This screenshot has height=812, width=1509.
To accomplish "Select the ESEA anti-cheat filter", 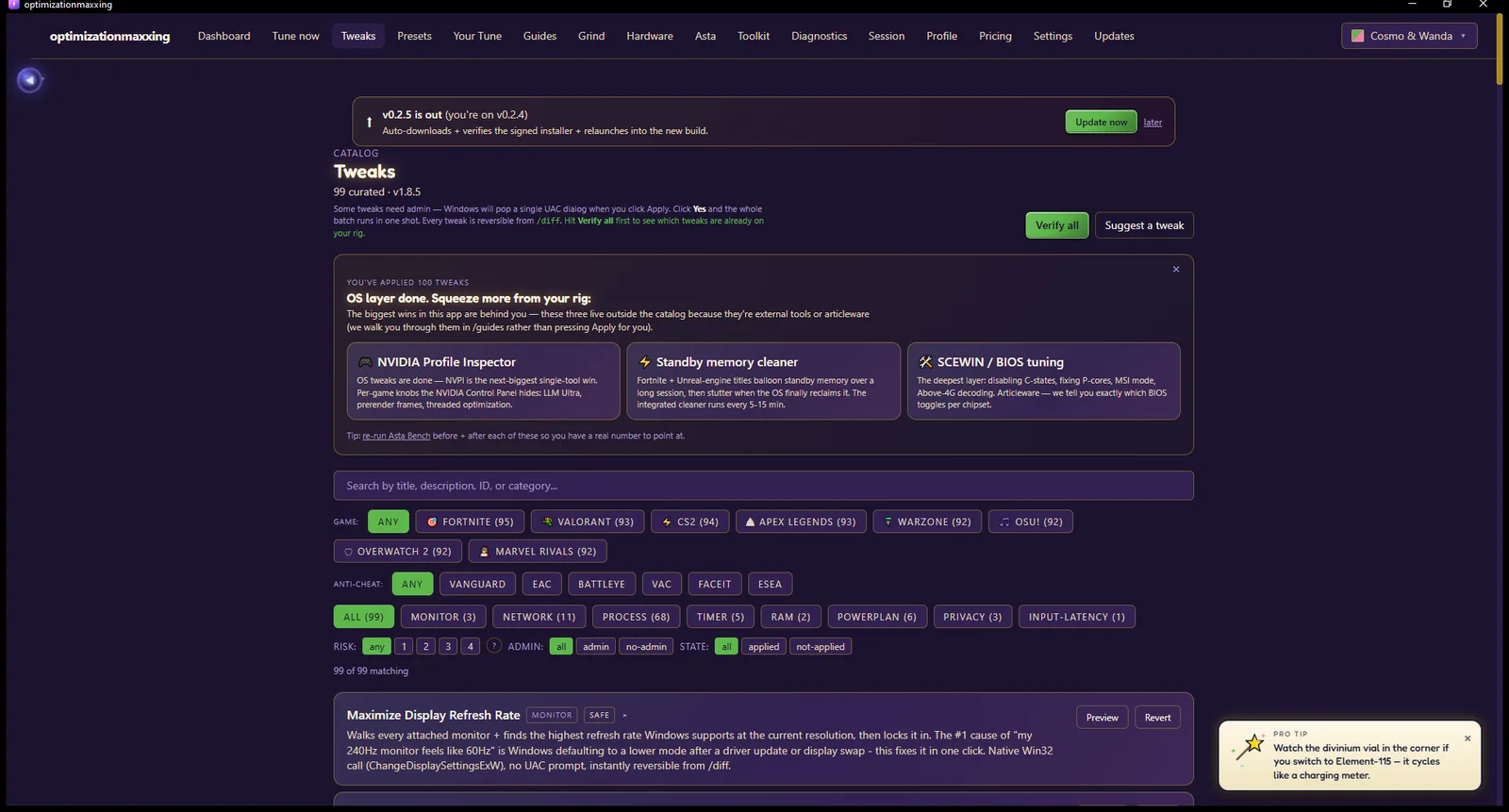I will [x=770, y=584].
